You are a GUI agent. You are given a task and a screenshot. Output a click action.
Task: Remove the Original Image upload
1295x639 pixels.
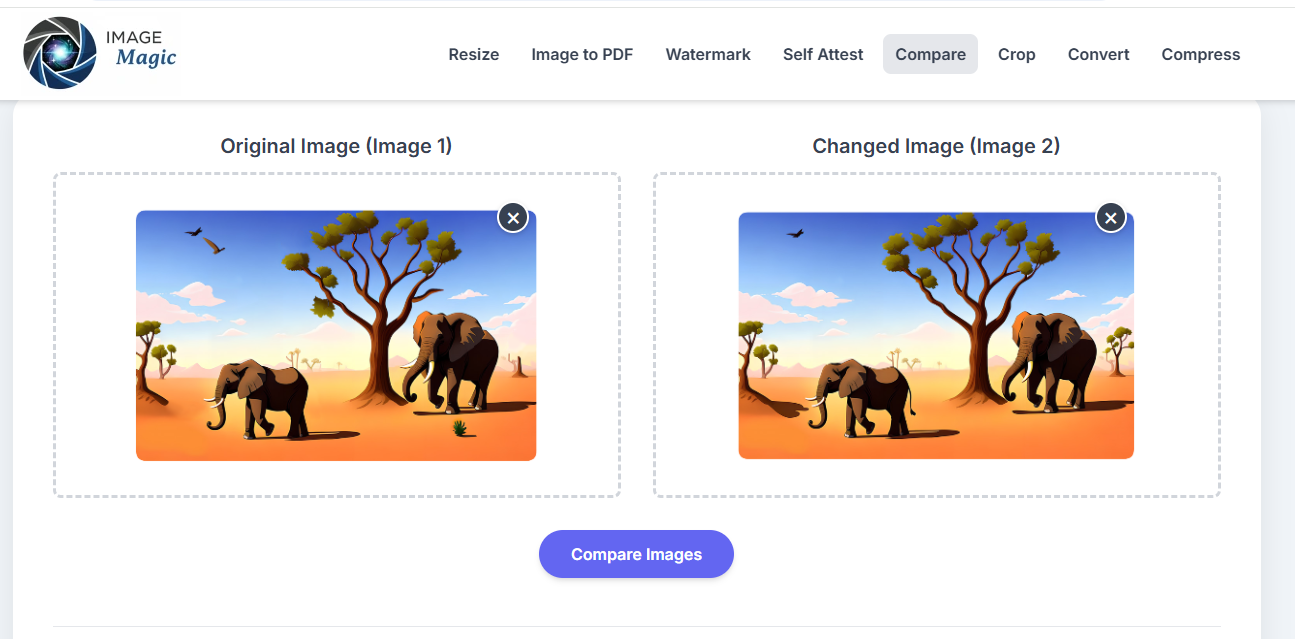513,217
